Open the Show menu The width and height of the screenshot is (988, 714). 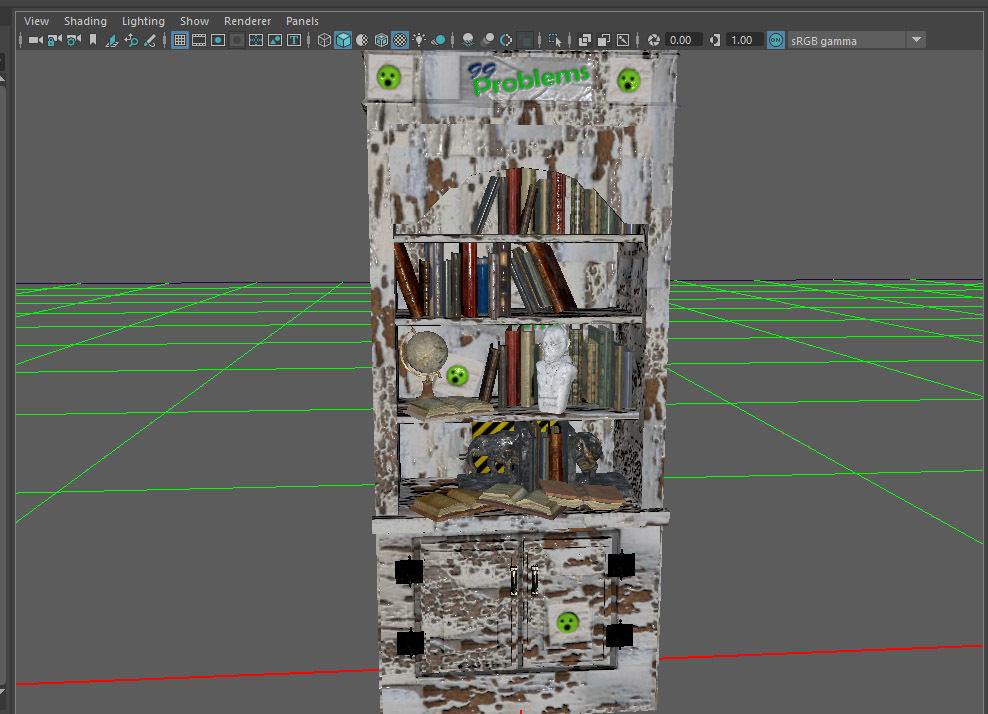[194, 21]
